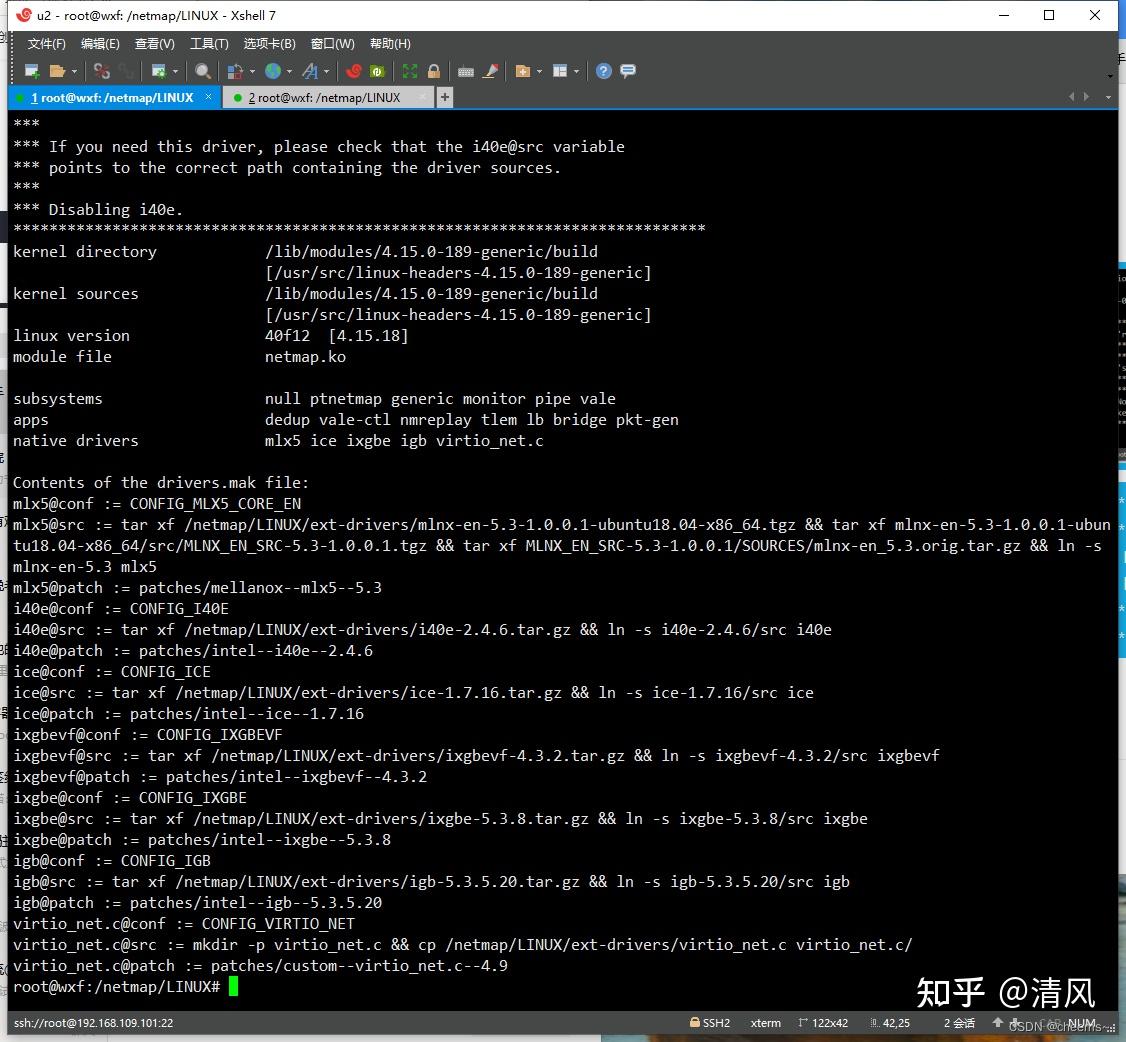The height and width of the screenshot is (1042, 1126).
Task: Click the + button to add new tab
Action: 444,97
